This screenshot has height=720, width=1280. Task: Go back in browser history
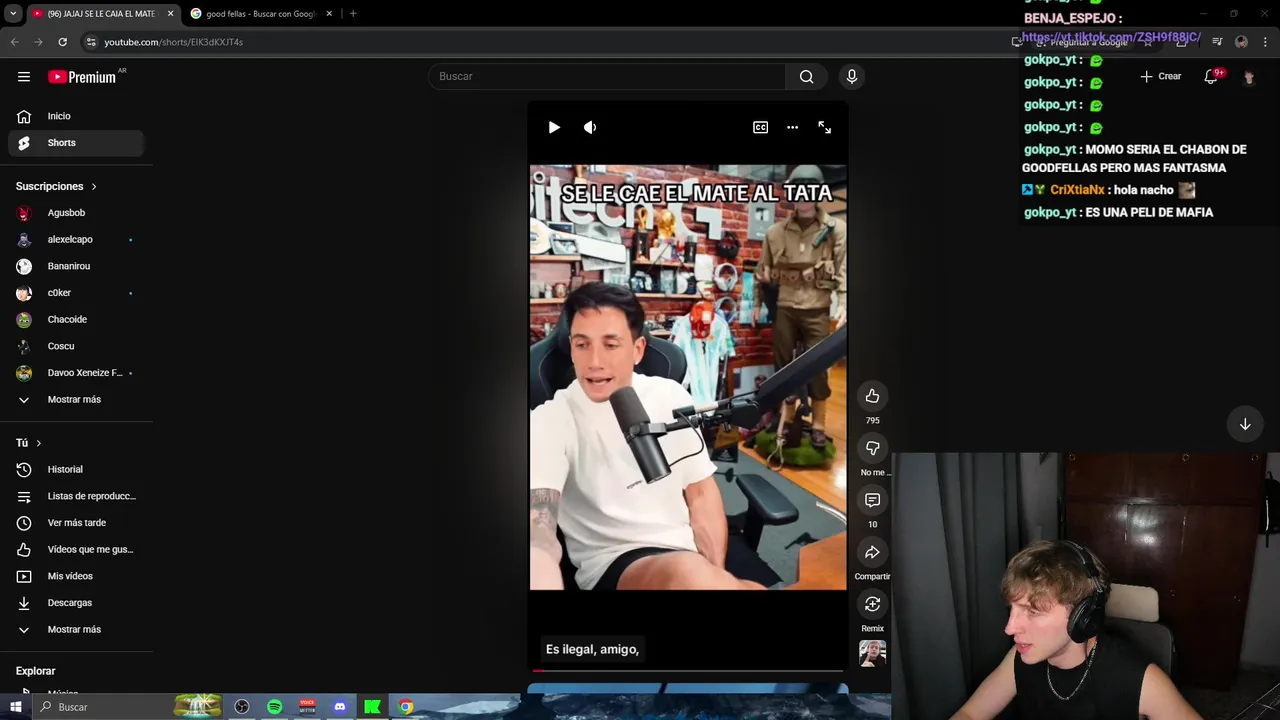(x=14, y=42)
